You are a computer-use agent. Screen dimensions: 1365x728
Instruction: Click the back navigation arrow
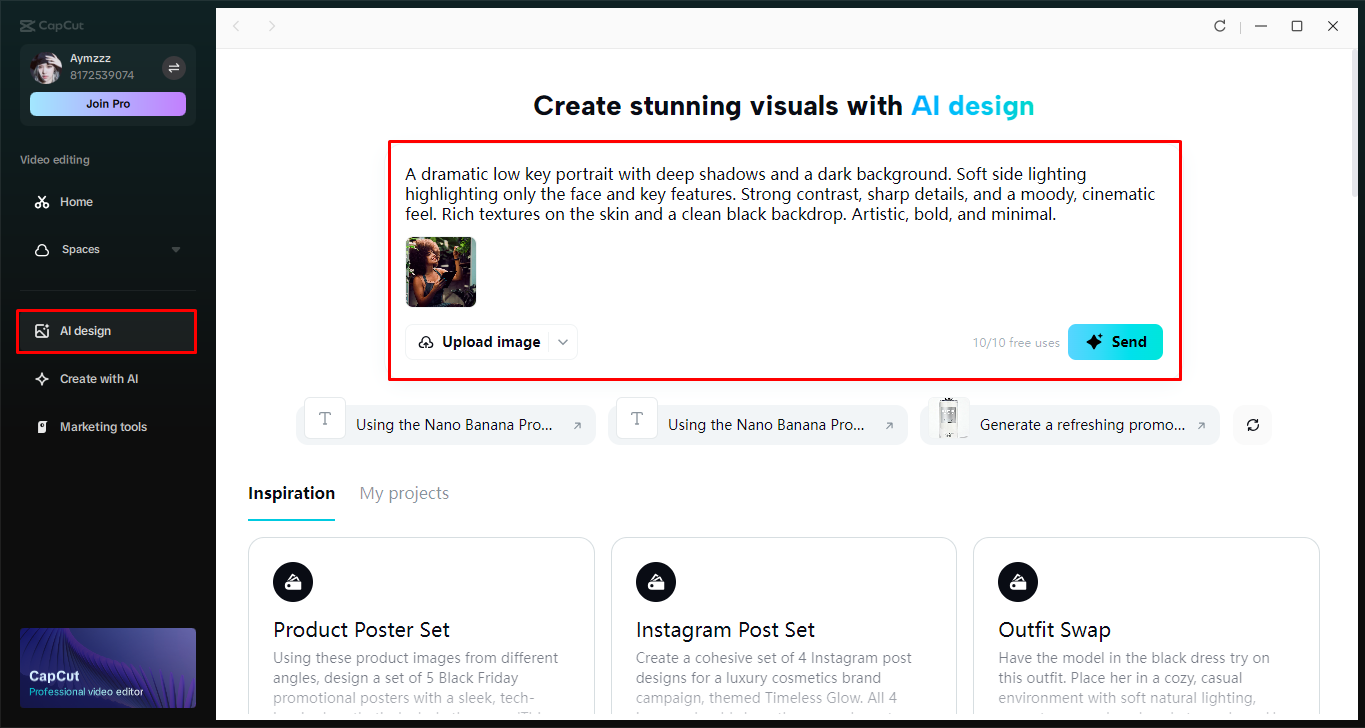coord(236,26)
